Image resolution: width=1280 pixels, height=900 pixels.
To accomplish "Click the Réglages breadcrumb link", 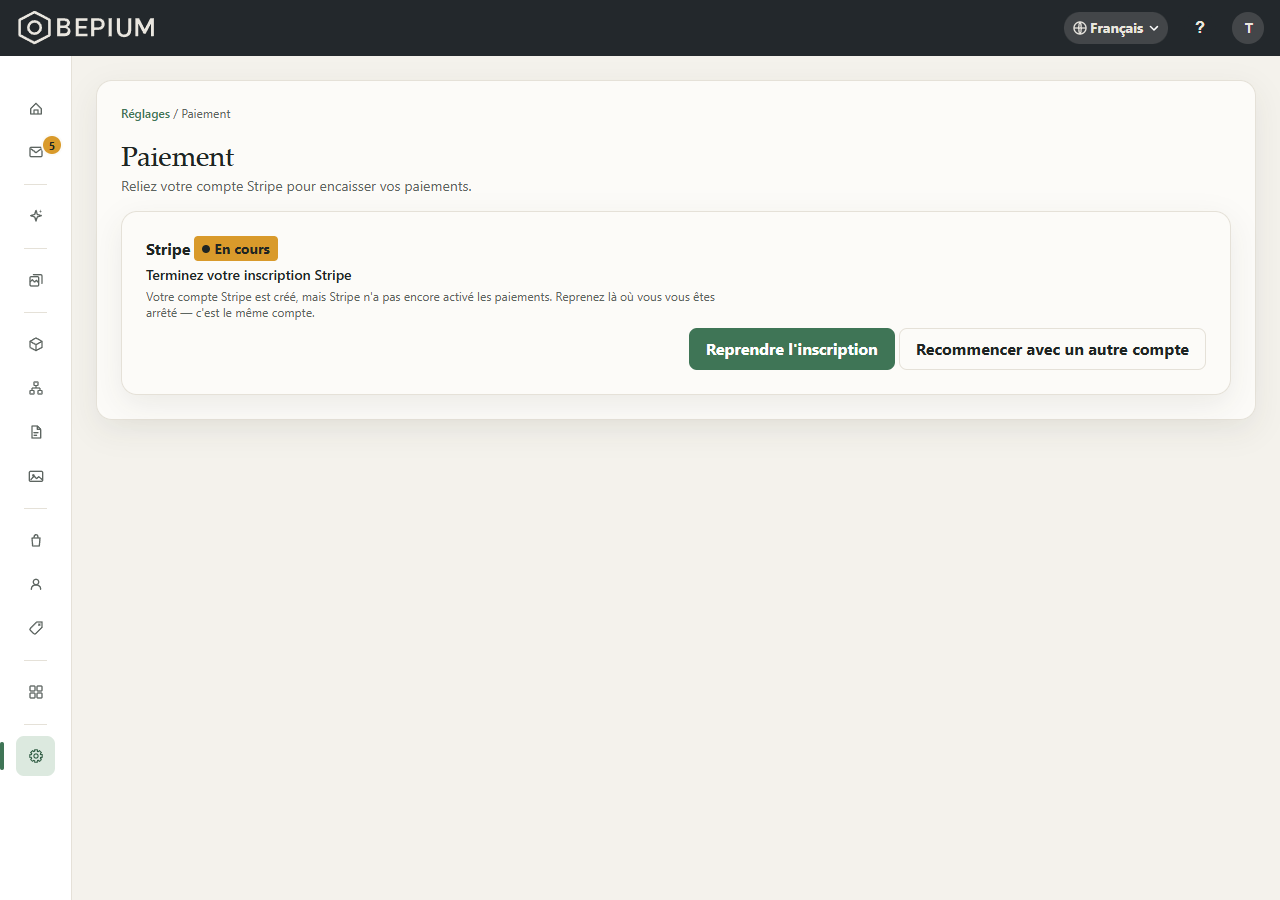I will click(146, 114).
